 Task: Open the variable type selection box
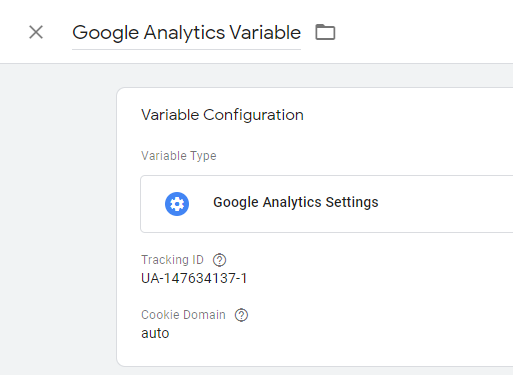coord(327,204)
